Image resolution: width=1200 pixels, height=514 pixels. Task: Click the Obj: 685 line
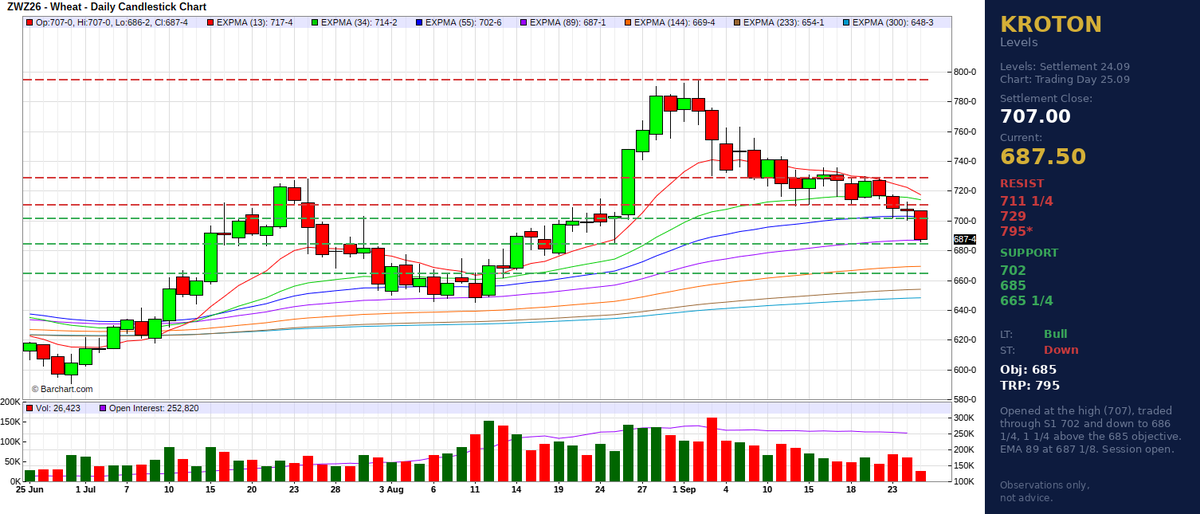pos(1028,370)
